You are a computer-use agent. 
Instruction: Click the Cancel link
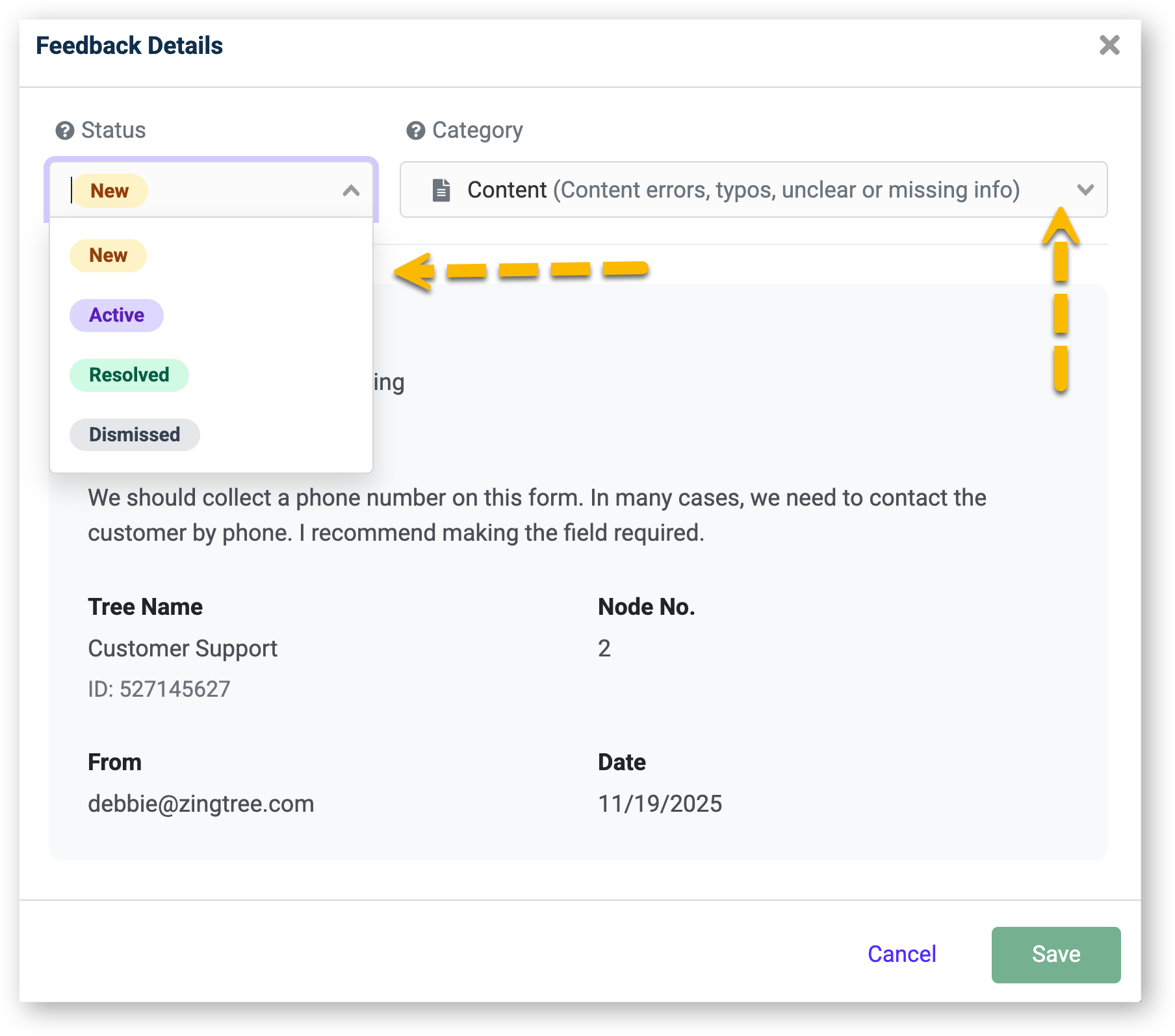point(901,954)
